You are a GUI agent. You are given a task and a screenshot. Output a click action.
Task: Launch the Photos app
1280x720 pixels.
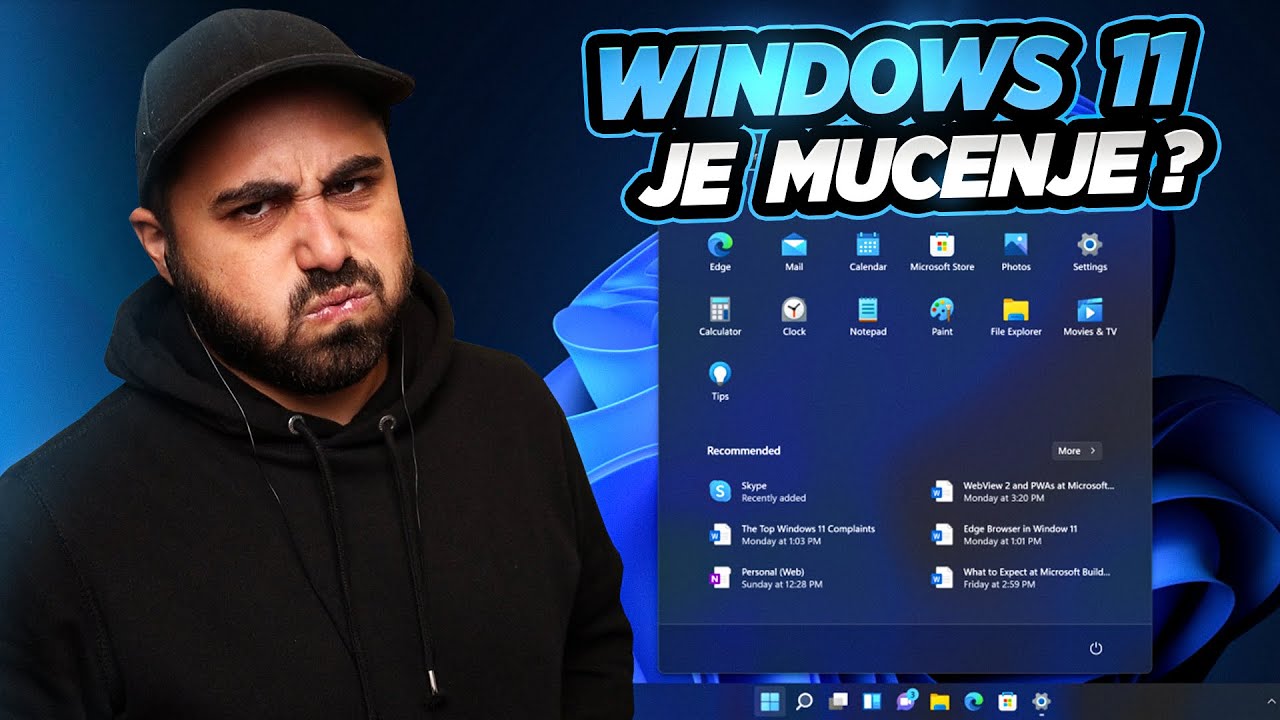tap(1016, 251)
